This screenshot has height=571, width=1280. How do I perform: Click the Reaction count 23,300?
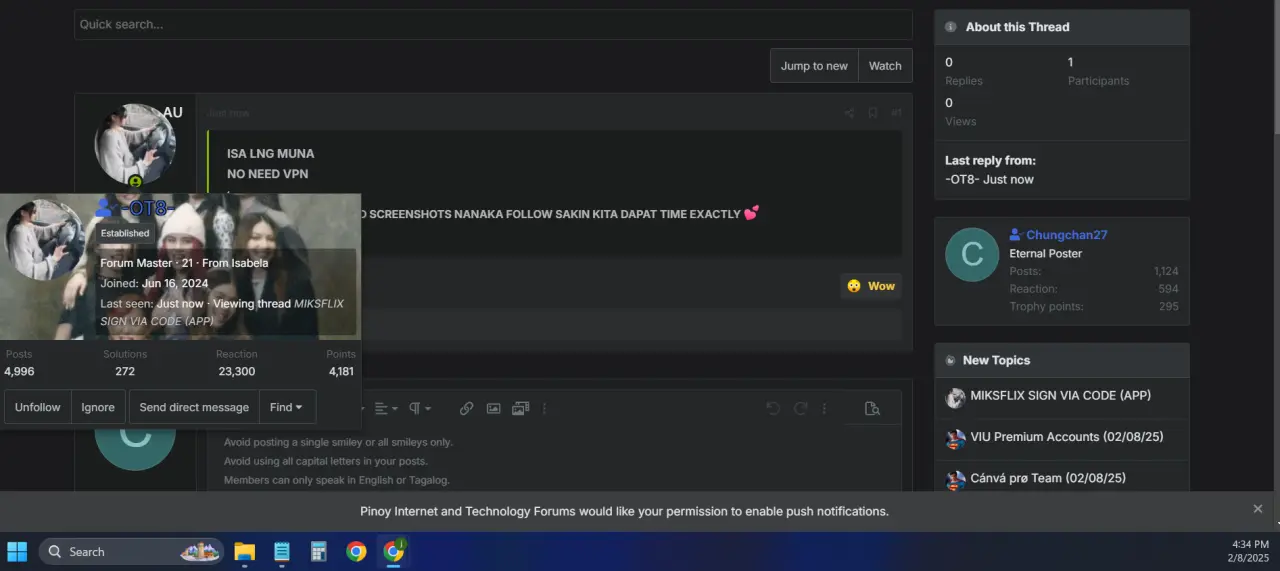tap(236, 371)
